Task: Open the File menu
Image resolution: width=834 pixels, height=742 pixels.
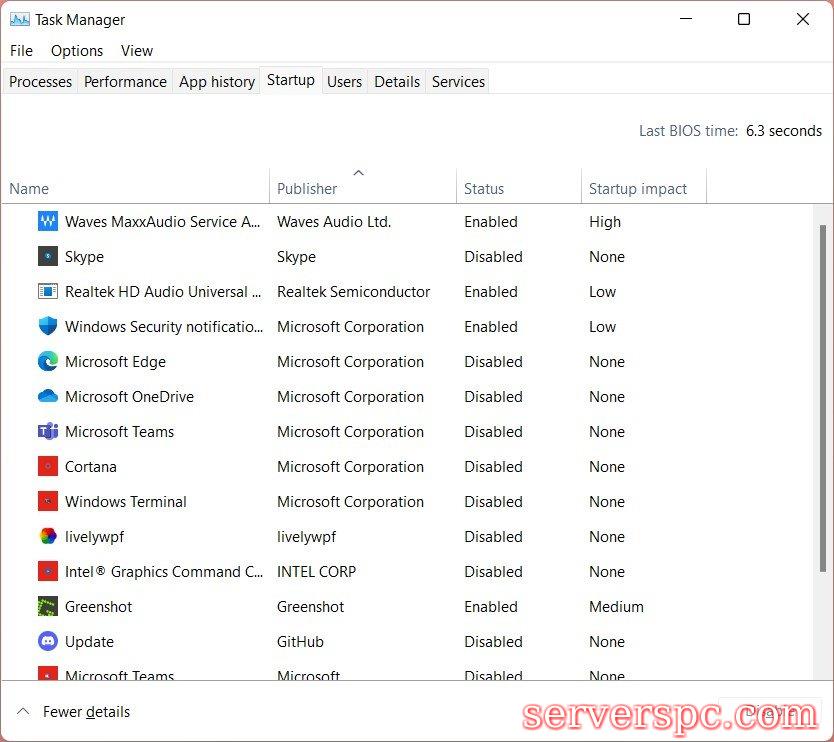Action: tap(21, 51)
